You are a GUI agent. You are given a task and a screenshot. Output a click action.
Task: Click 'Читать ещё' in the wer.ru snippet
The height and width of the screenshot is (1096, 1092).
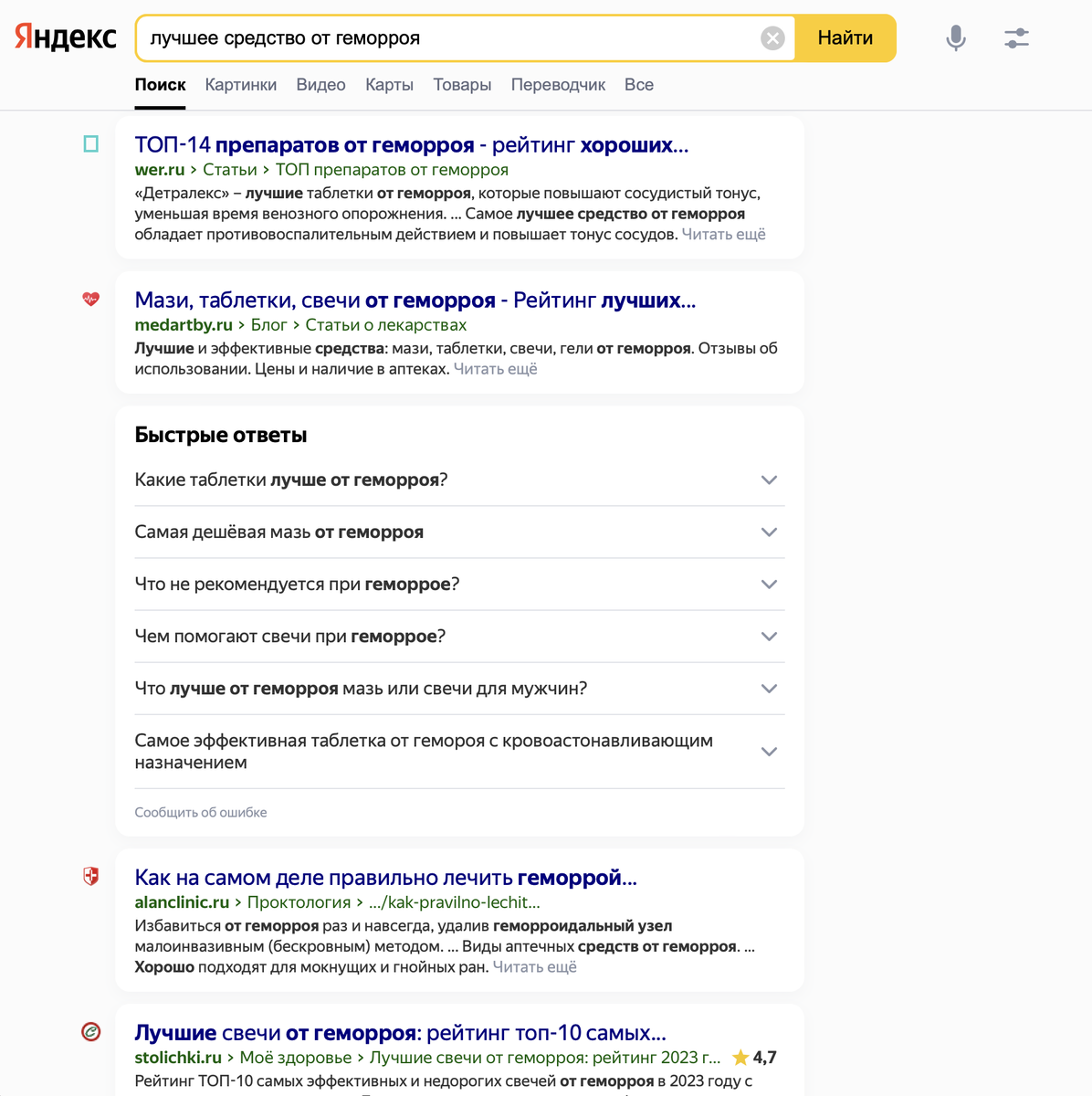723,235
